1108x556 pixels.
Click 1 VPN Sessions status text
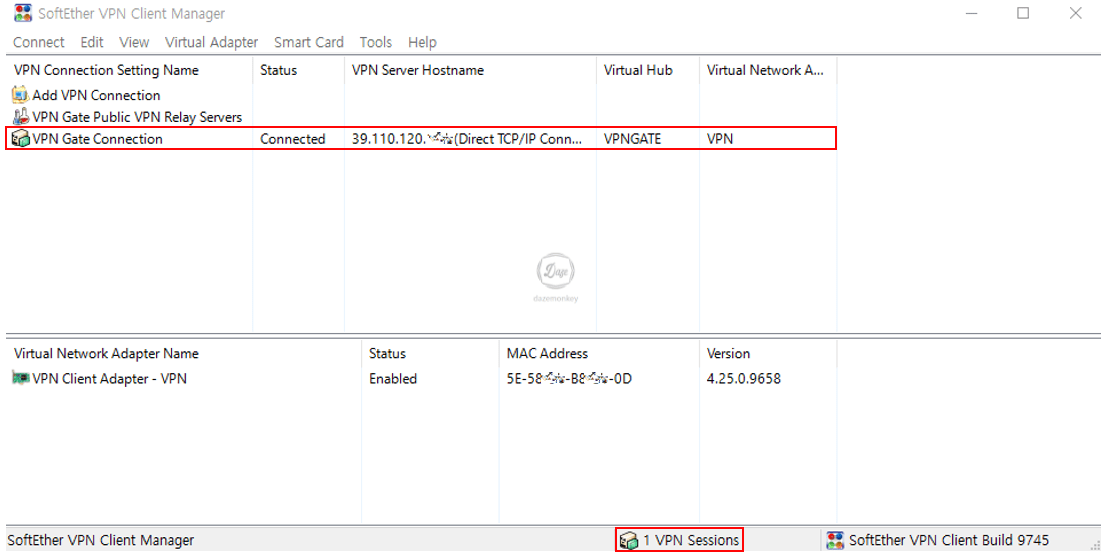pos(691,540)
